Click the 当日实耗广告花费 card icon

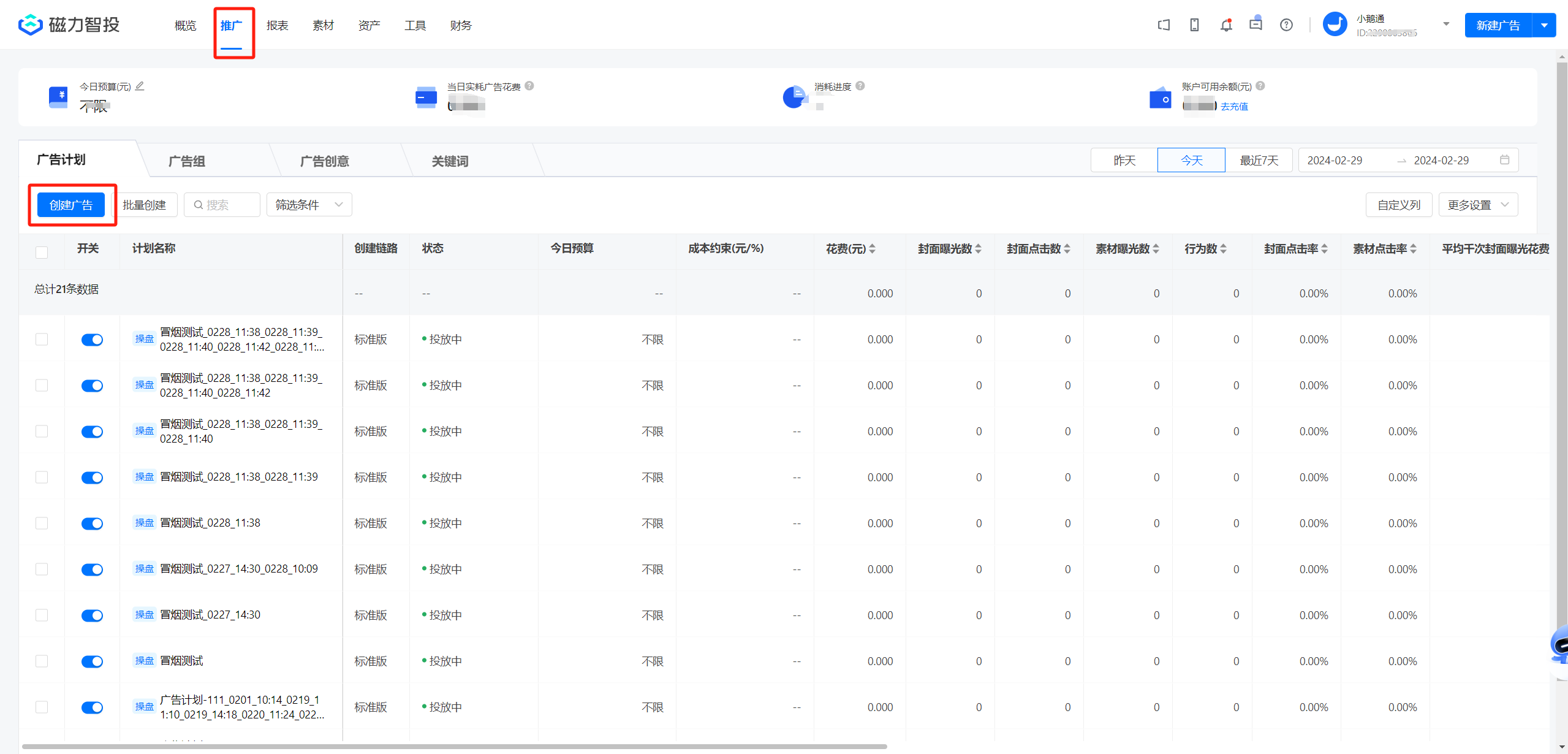coord(426,97)
